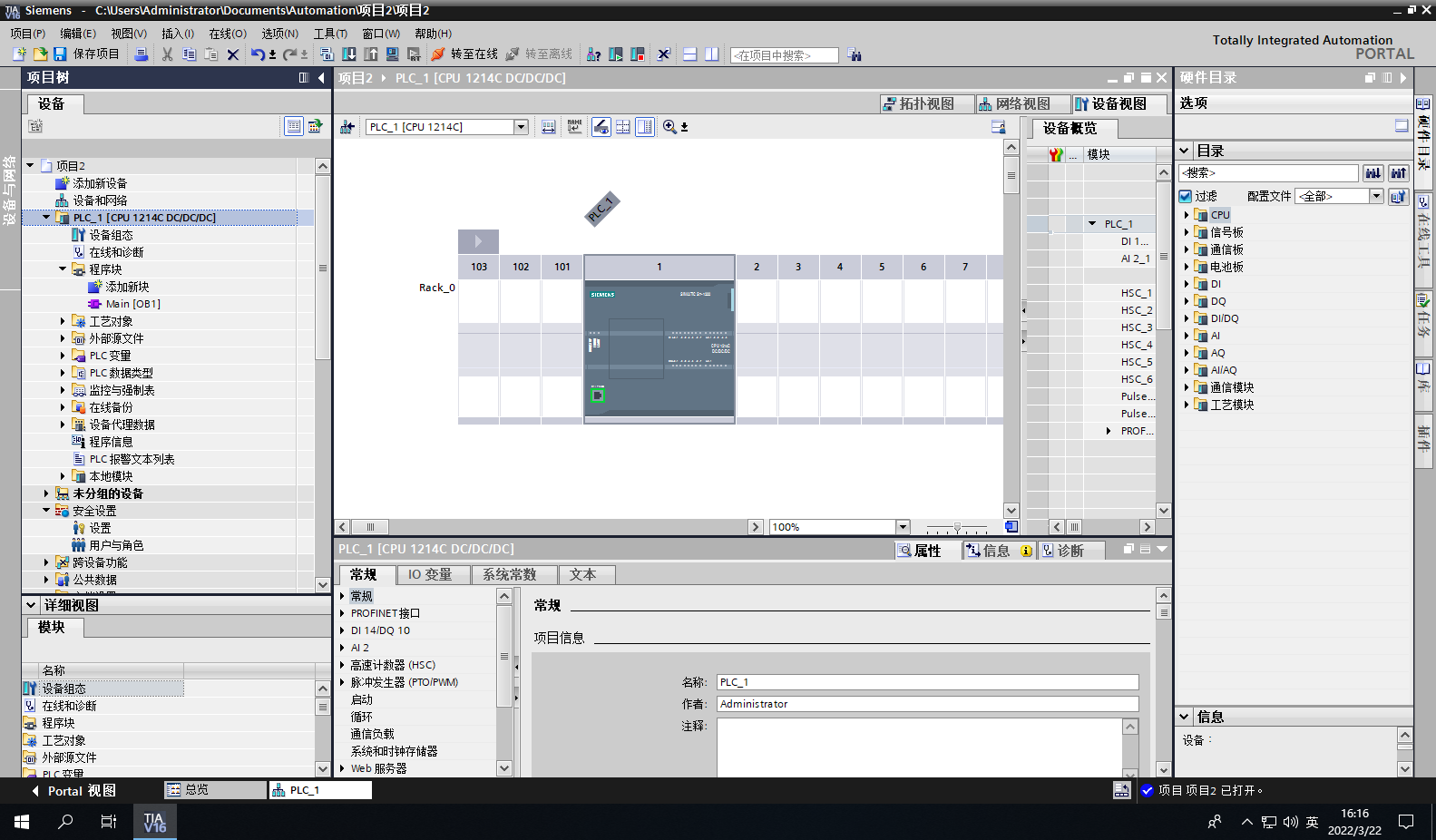Open the 工具(T) menu

tap(331, 34)
